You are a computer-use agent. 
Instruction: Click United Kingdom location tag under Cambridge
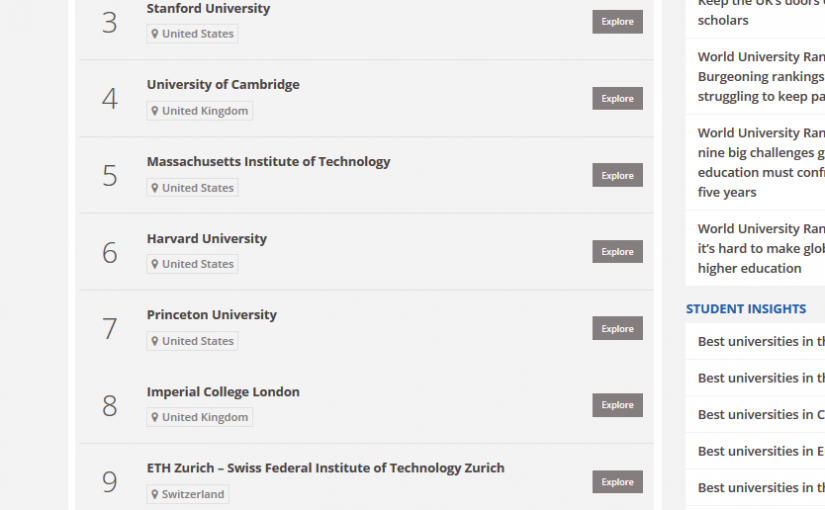click(199, 111)
